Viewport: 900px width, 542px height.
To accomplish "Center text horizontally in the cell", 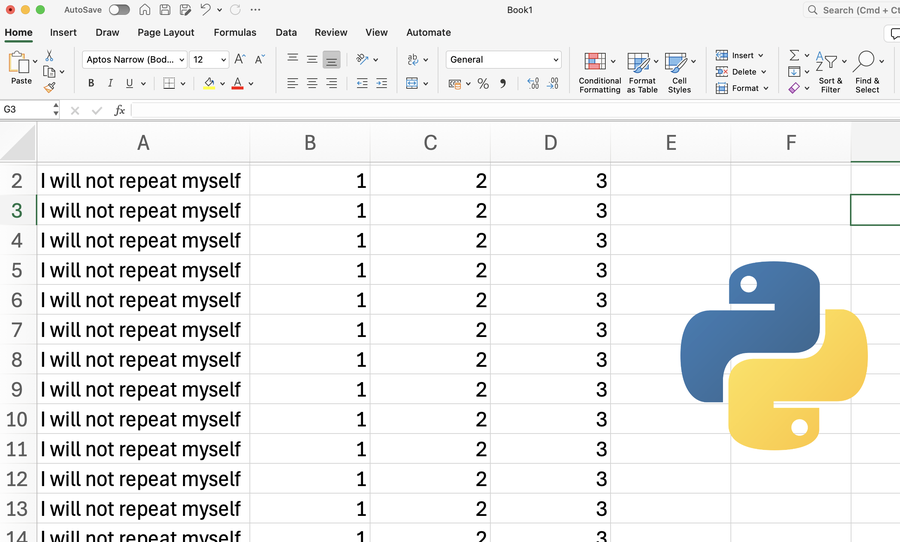I will pyautogui.click(x=312, y=83).
